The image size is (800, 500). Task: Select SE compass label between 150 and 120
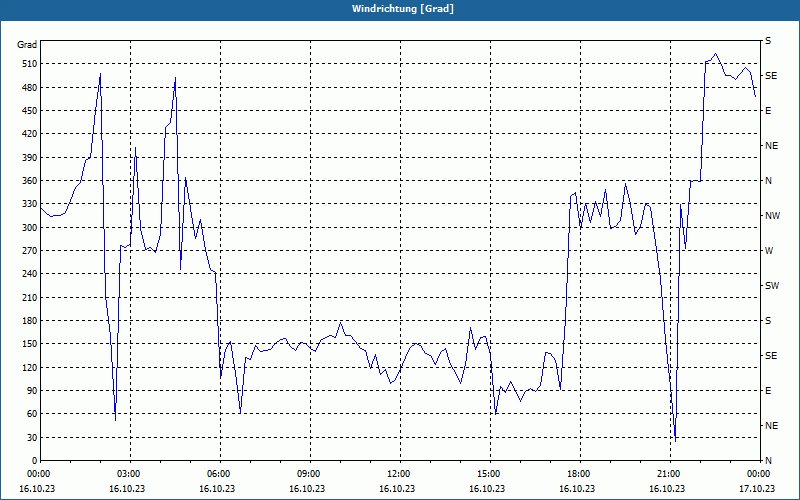pos(771,356)
